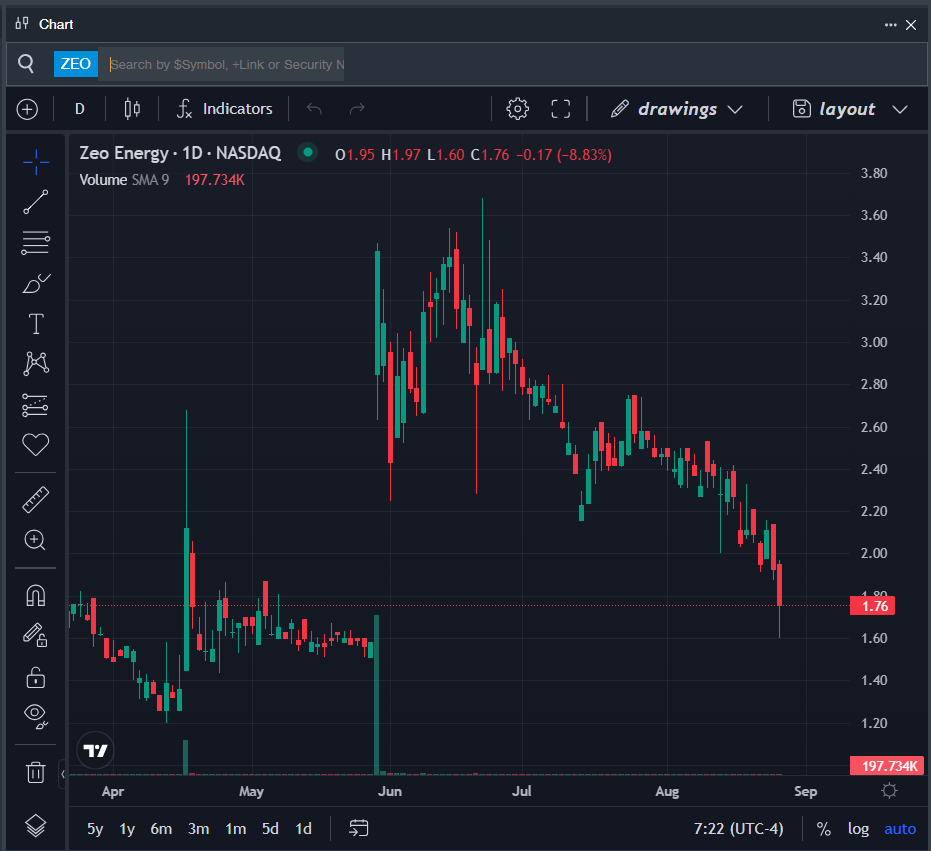Toggle percentage scale mode
The image size is (931, 851).
(824, 828)
